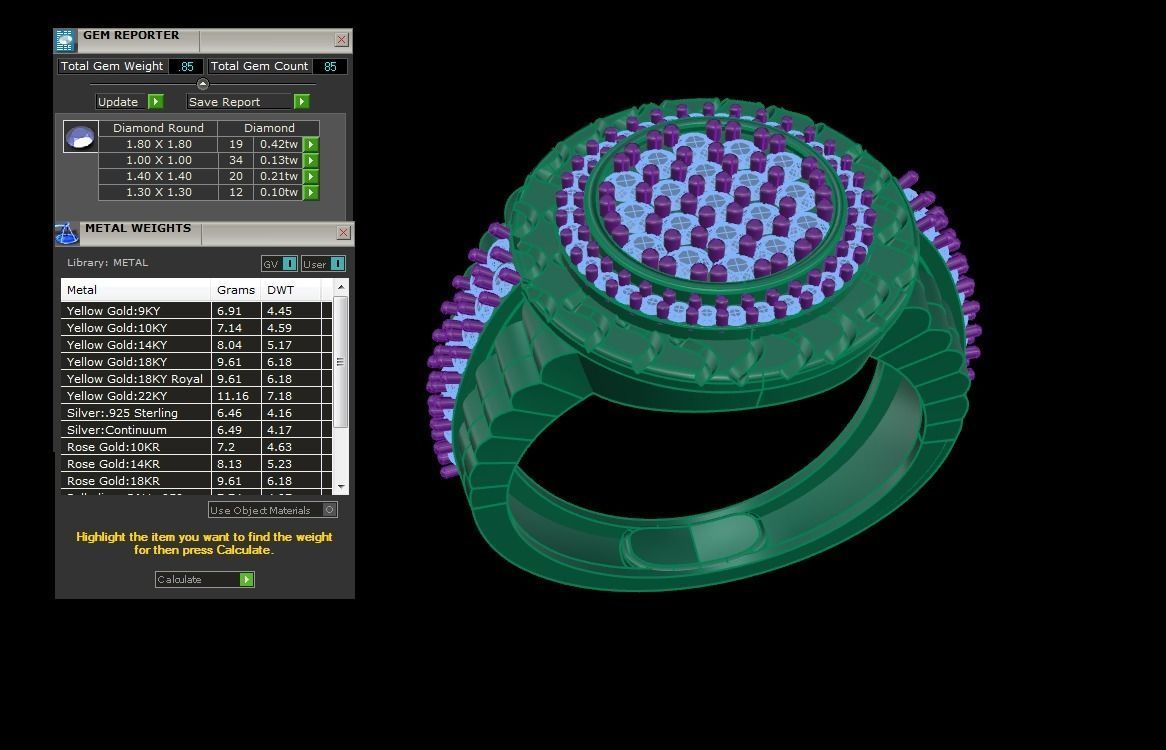The width and height of the screenshot is (1166, 750).
Task: Select the Rose Gold:18KR row
Action: coord(196,481)
